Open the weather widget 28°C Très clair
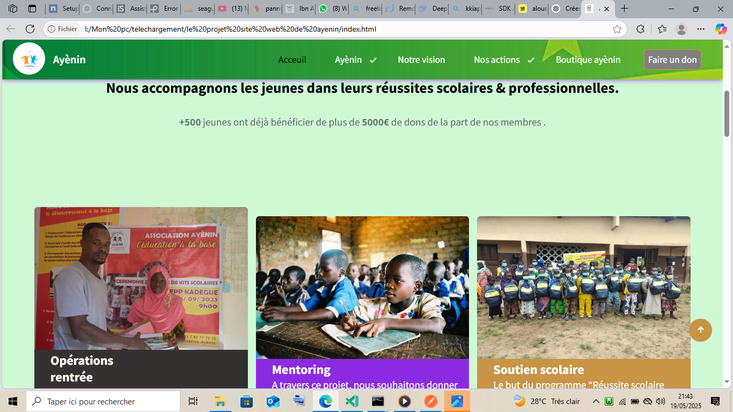 coord(546,401)
